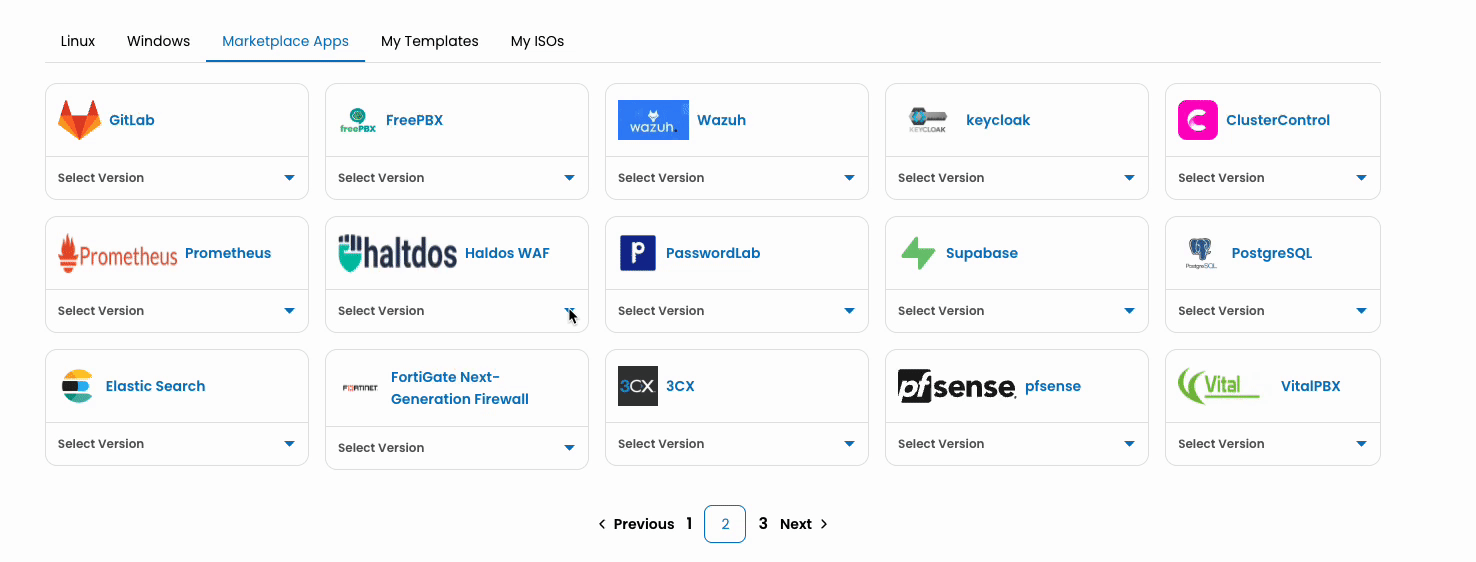Click FortiGate Next-Generation Firewall title
The height and width of the screenshot is (562, 1476).
tap(460, 388)
